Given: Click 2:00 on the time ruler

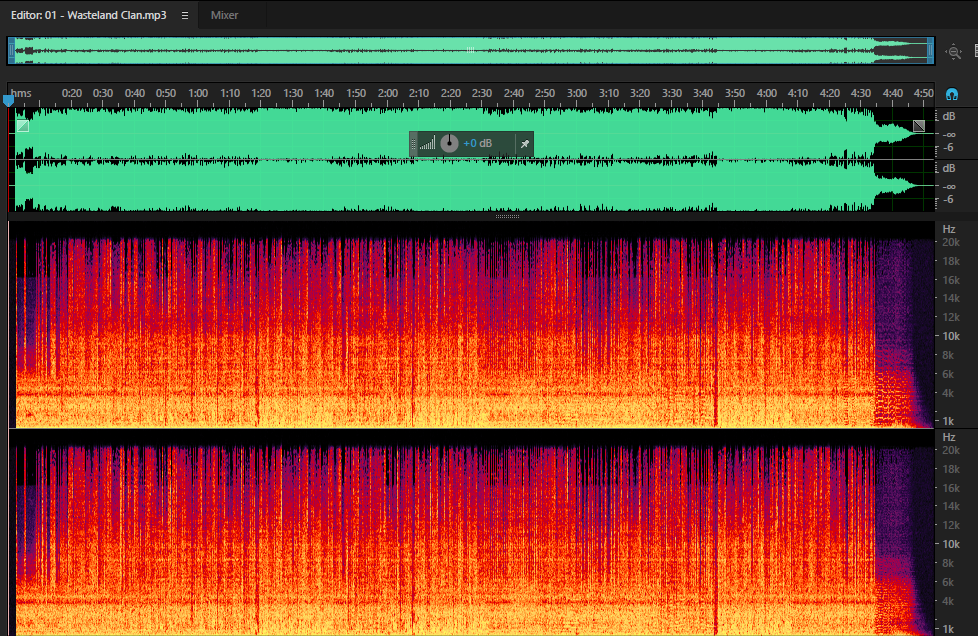Looking at the screenshot, I should coord(387,93).
